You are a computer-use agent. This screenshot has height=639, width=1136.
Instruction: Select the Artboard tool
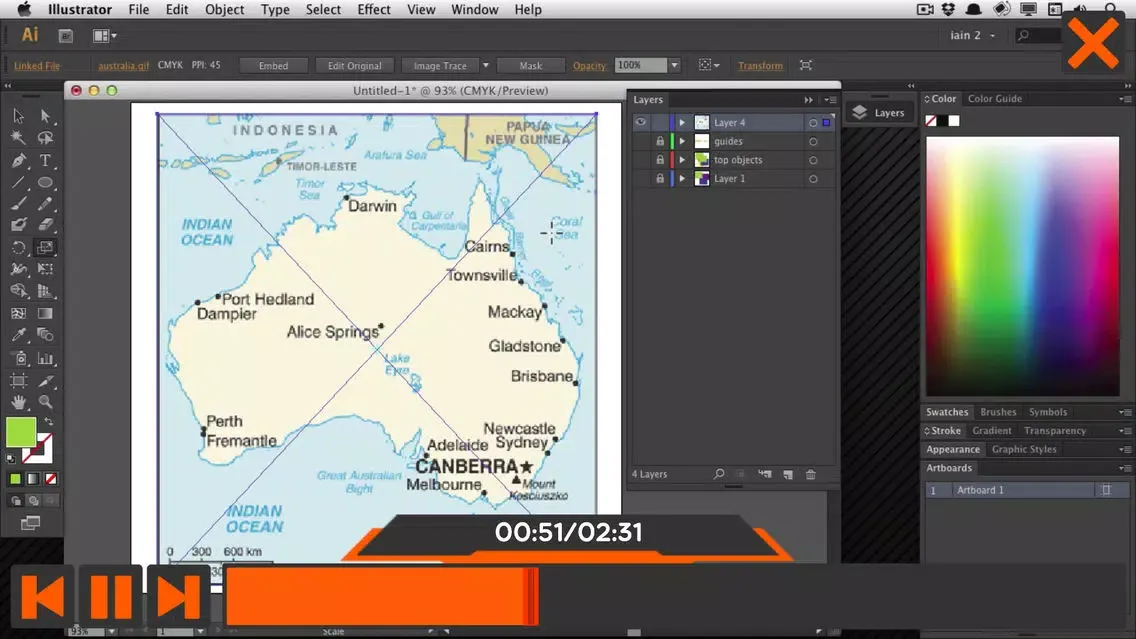19,380
